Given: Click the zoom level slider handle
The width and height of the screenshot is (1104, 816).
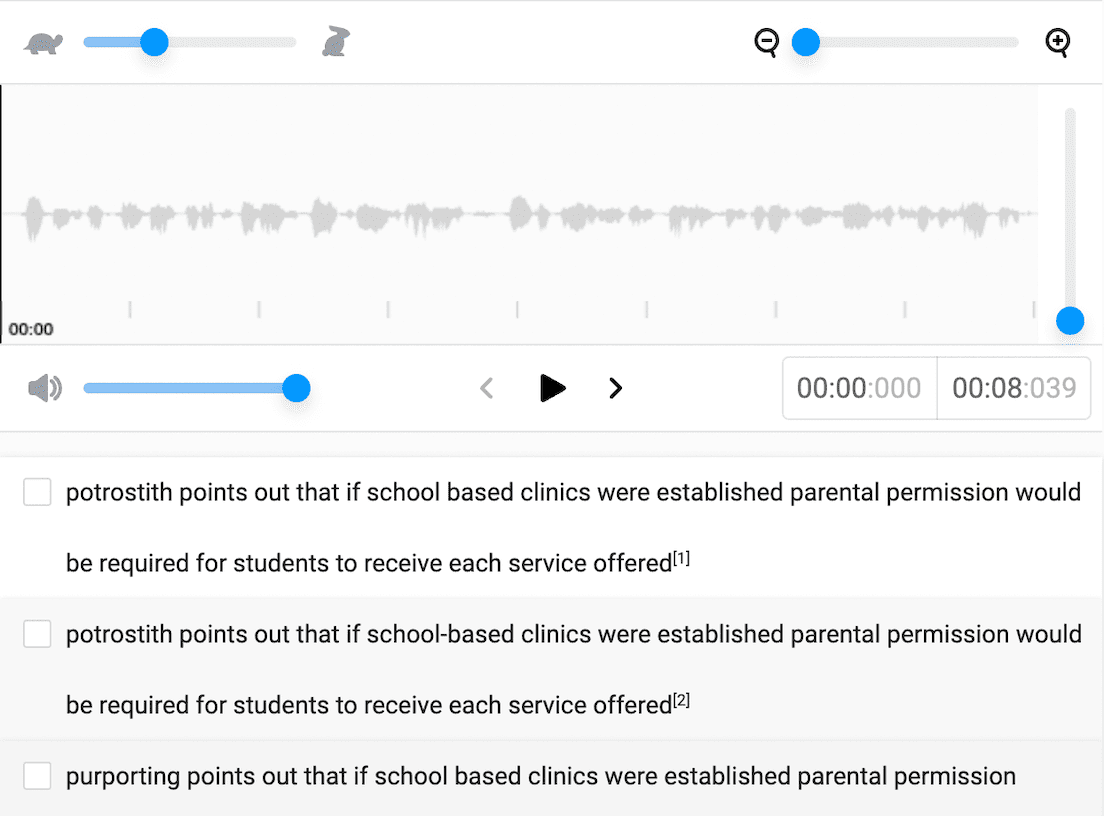Looking at the screenshot, I should tap(806, 42).
